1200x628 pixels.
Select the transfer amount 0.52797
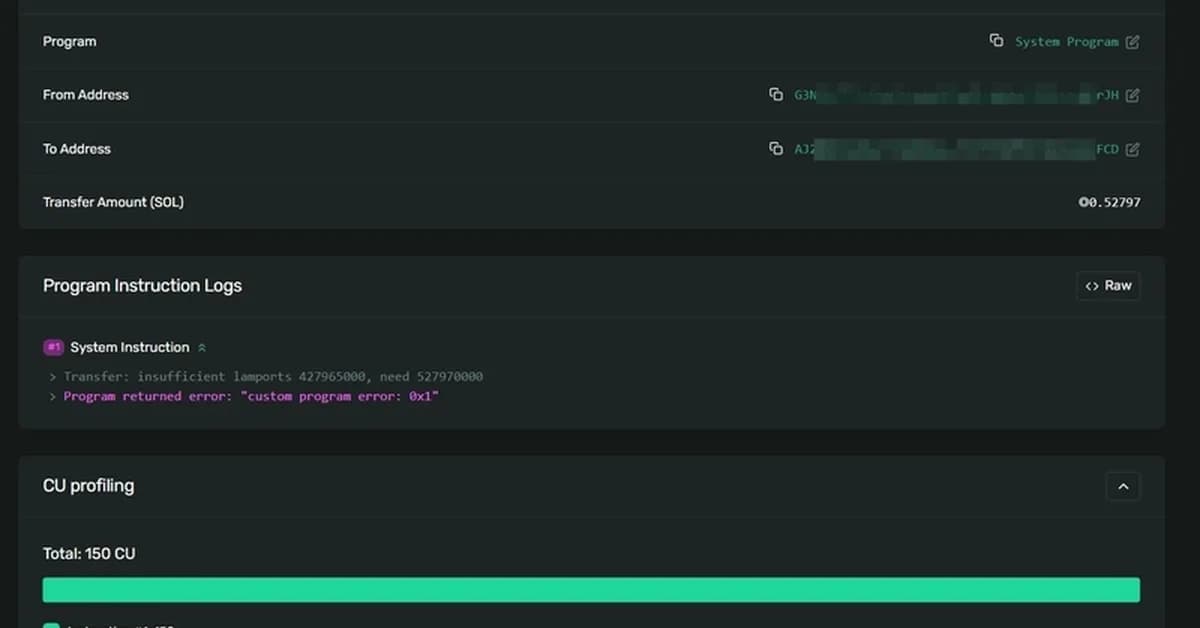[x=1114, y=202]
